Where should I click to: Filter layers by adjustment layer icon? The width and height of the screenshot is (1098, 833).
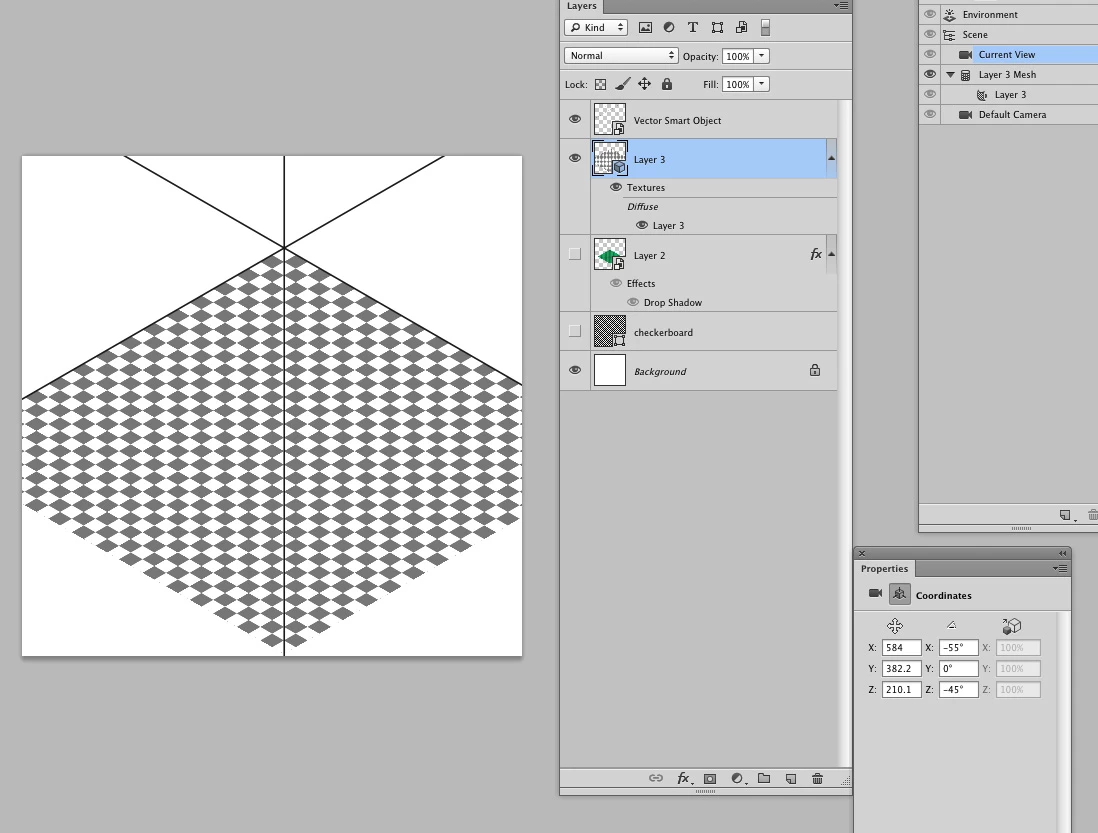(669, 28)
